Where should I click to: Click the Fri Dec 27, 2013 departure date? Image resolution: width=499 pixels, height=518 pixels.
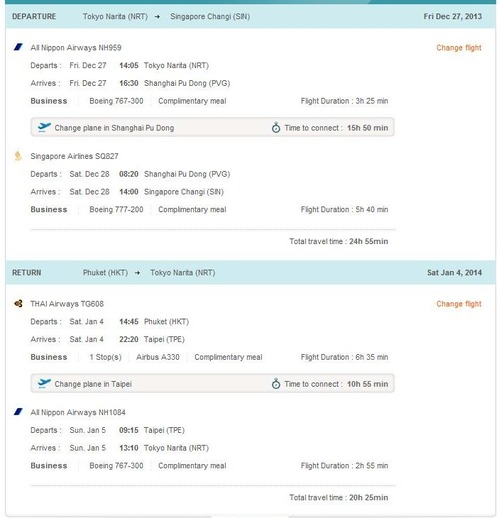453,16
